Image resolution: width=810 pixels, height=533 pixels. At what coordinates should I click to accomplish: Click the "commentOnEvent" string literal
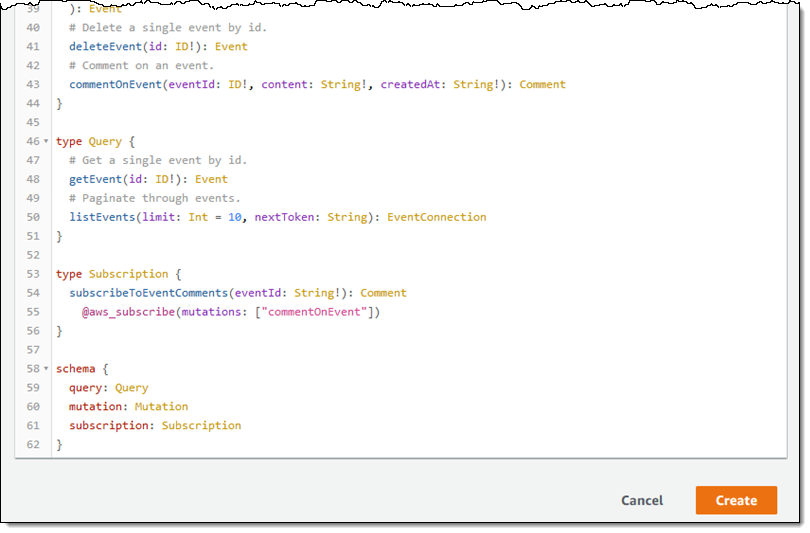316,312
